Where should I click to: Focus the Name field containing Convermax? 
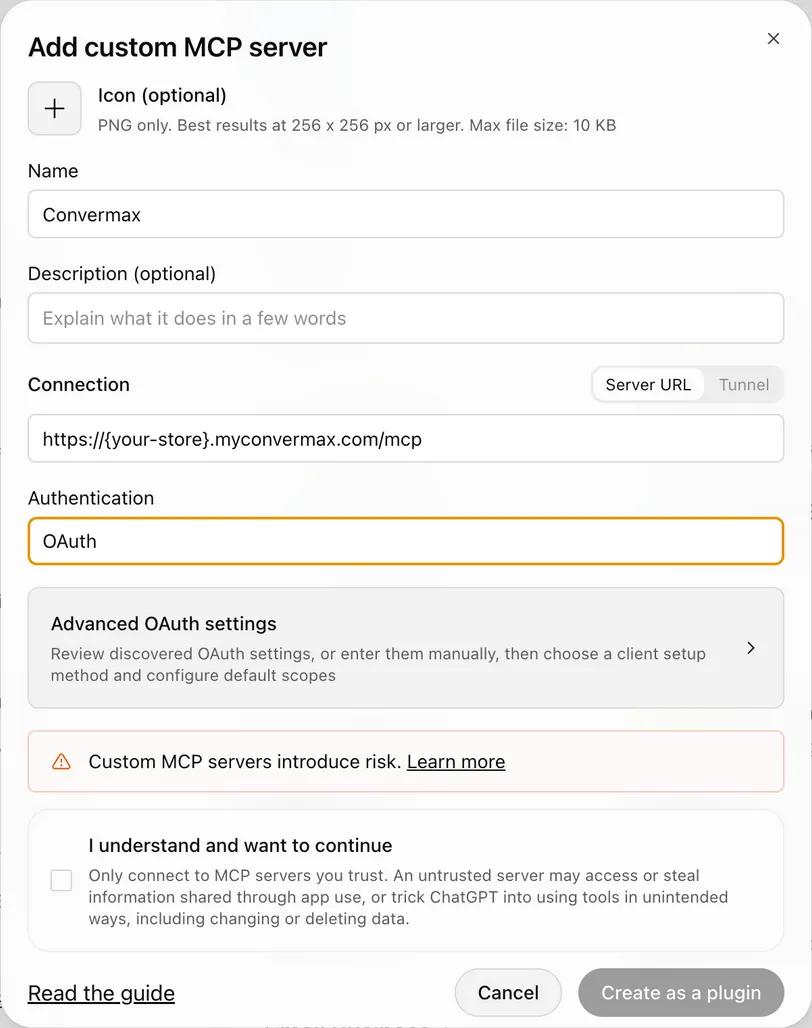point(406,214)
